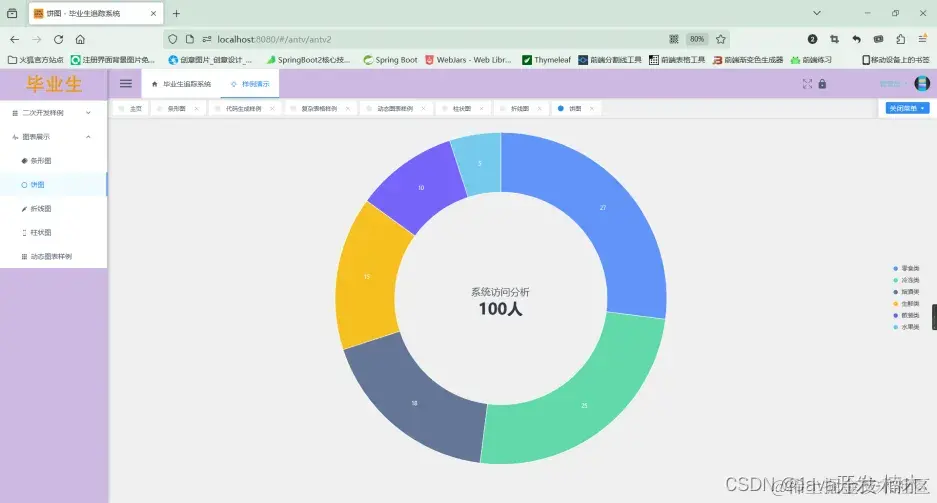Open the 关闭菜单 dropdown button

(907, 108)
